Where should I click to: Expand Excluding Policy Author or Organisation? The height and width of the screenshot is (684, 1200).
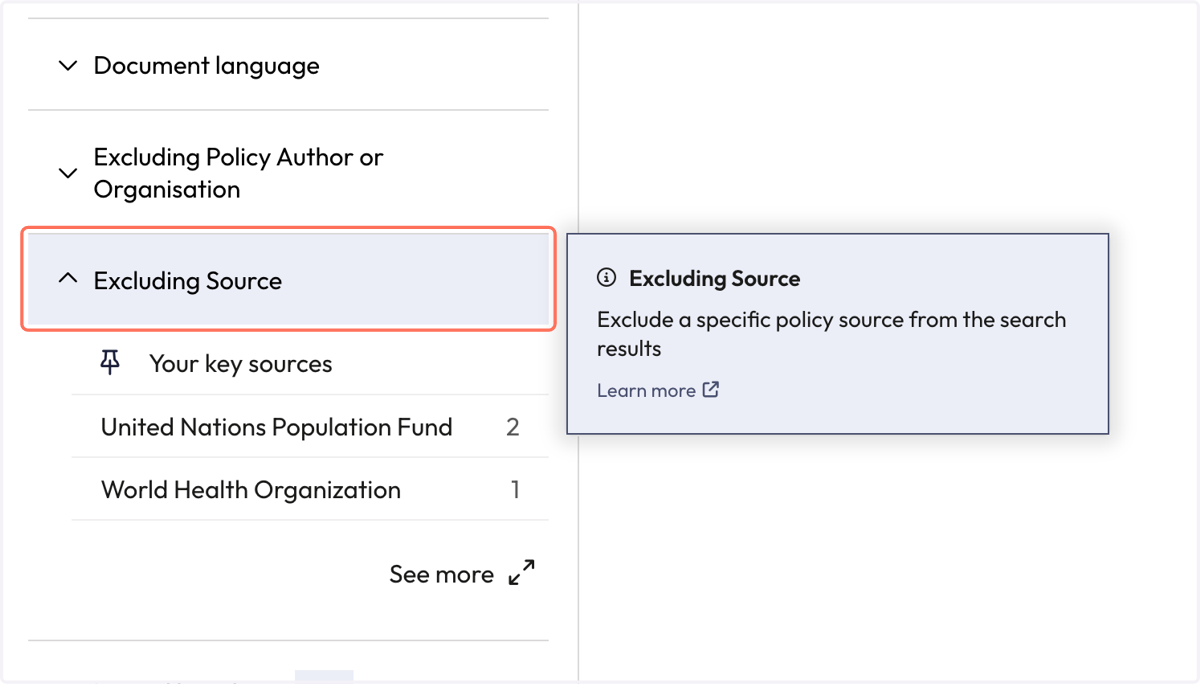click(x=288, y=173)
